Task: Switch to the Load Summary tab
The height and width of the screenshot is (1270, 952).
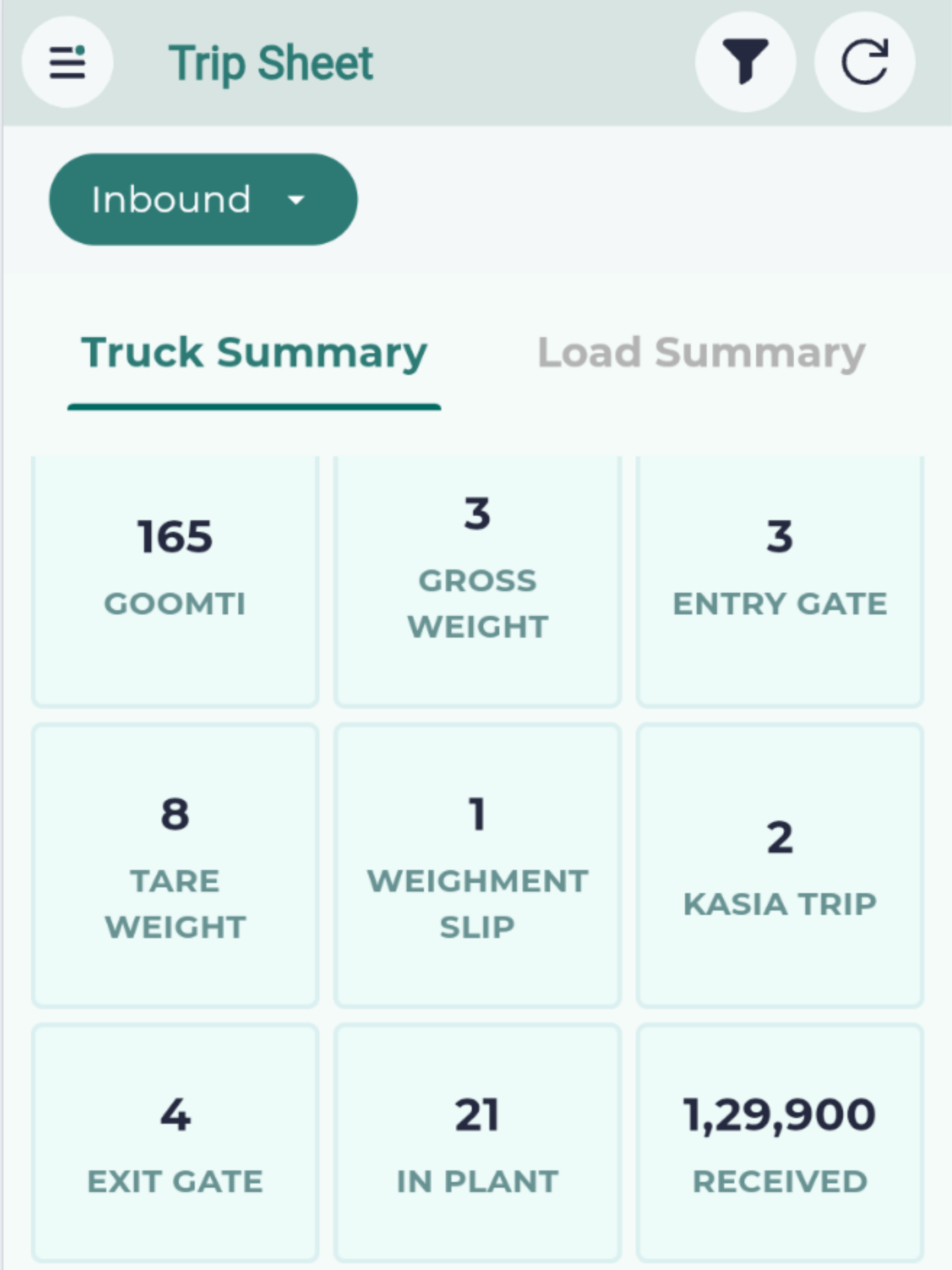Action: 701,353
